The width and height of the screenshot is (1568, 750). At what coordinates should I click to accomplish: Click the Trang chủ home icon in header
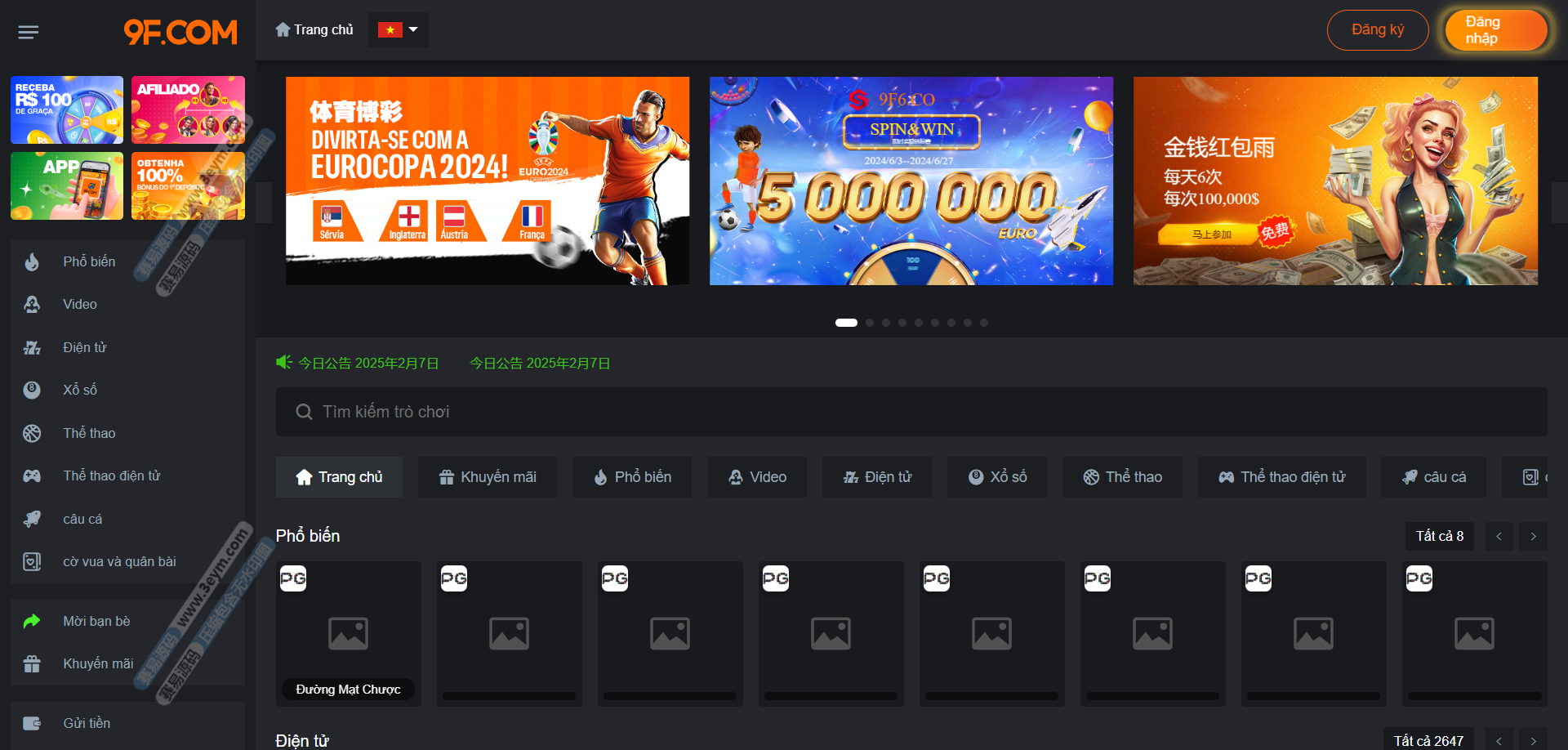click(283, 30)
